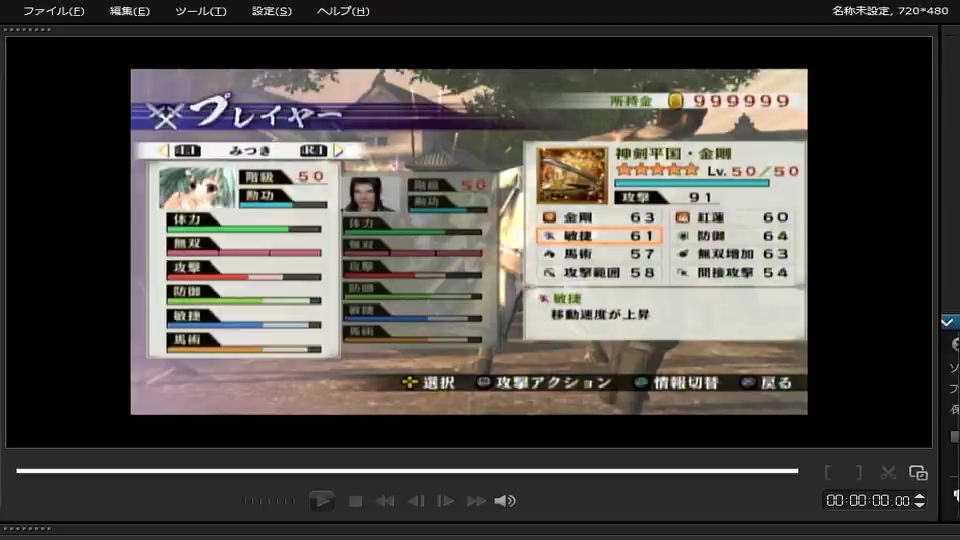The height and width of the screenshot is (540, 960).
Task: Click the 紅蓮 60 stat in preview
Action: click(x=732, y=217)
